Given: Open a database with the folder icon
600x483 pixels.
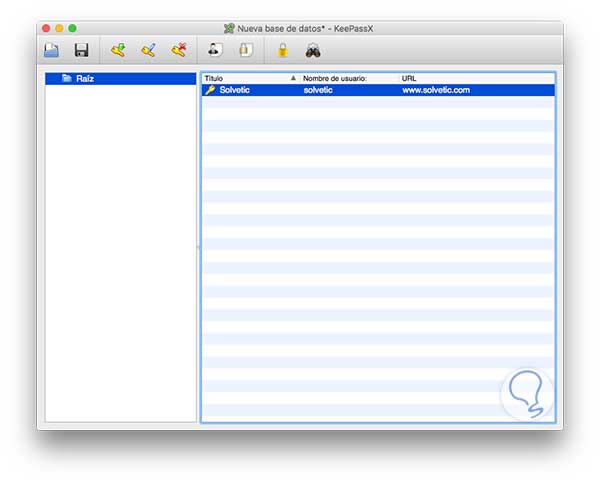Looking at the screenshot, I should 51,50.
